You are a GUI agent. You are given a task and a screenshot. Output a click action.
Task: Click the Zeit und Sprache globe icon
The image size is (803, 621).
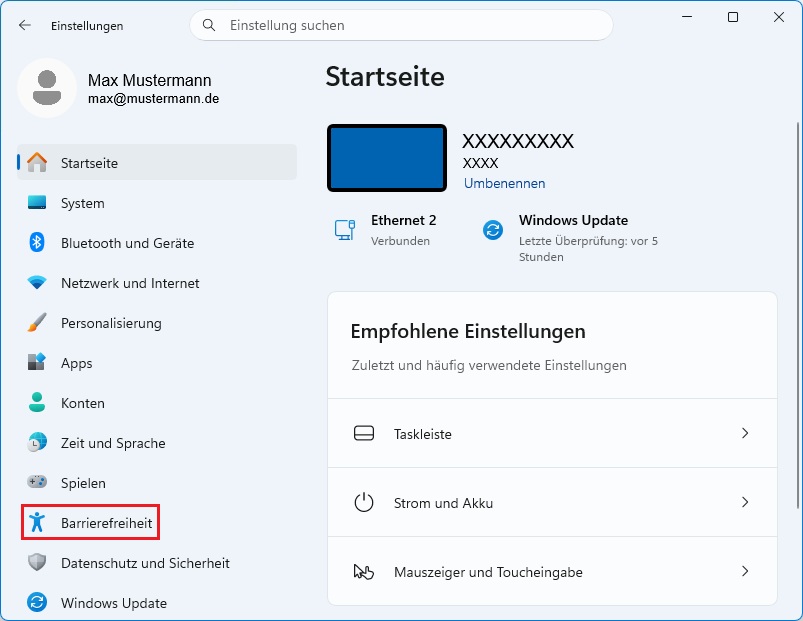click(37, 442)
